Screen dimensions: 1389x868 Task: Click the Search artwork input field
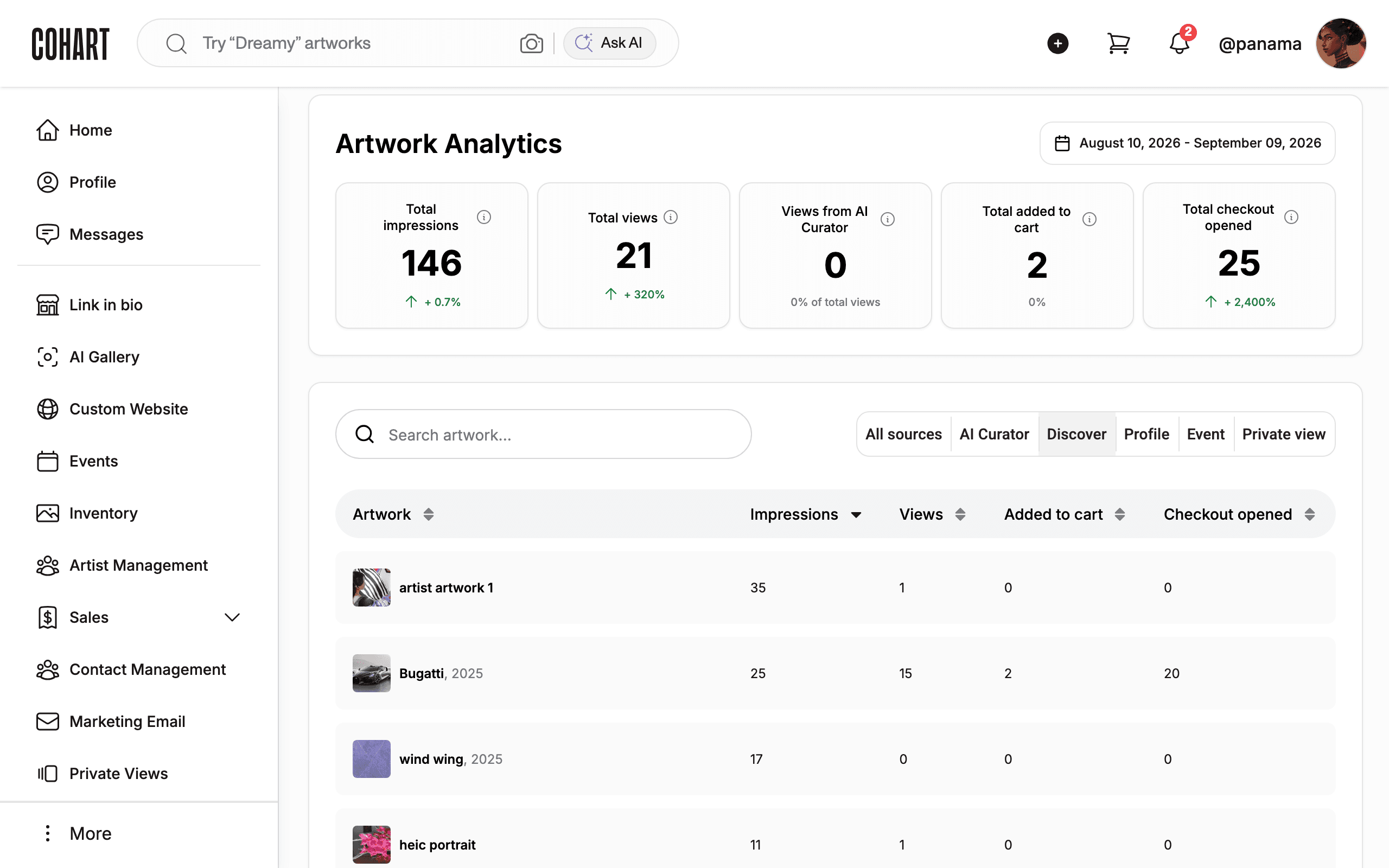tap(543, 435)
